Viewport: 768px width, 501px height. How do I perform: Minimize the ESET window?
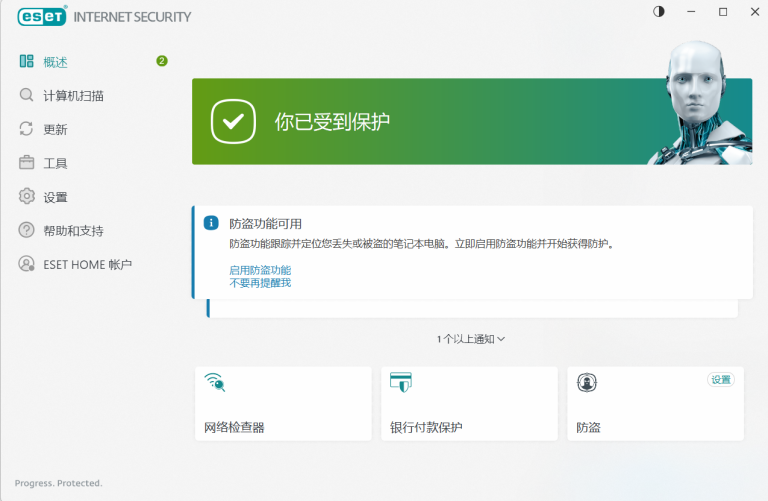click(x=691, y=12)
